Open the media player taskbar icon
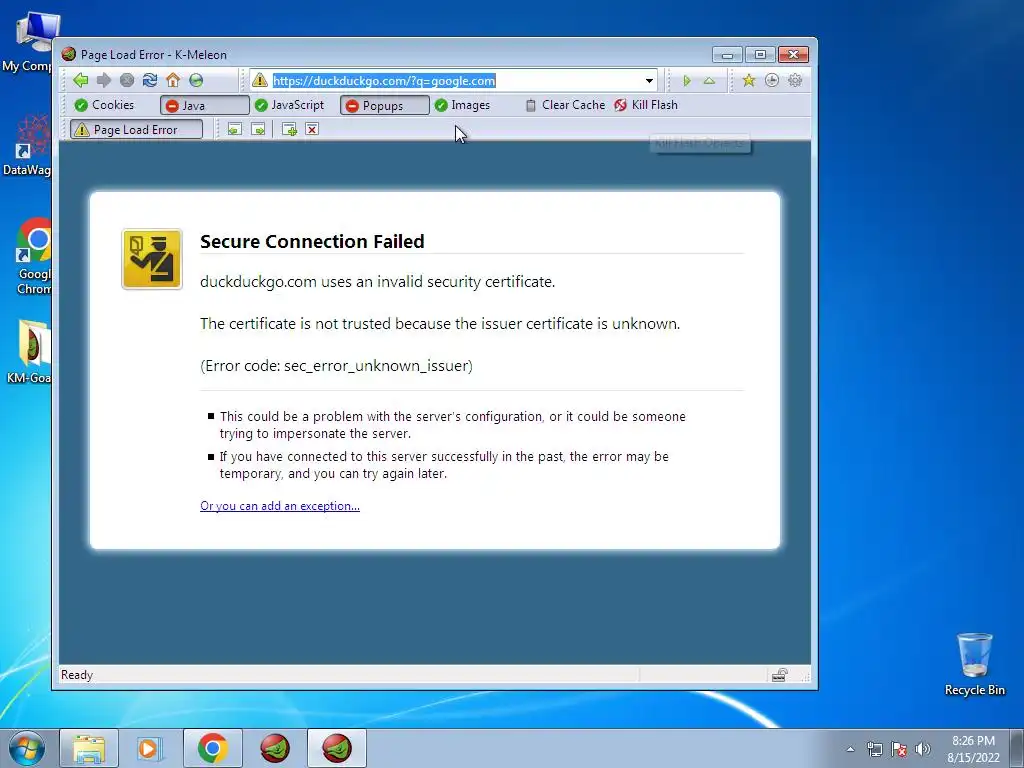The height and width of the screenshot is (768, 1024). click(150, 748)
